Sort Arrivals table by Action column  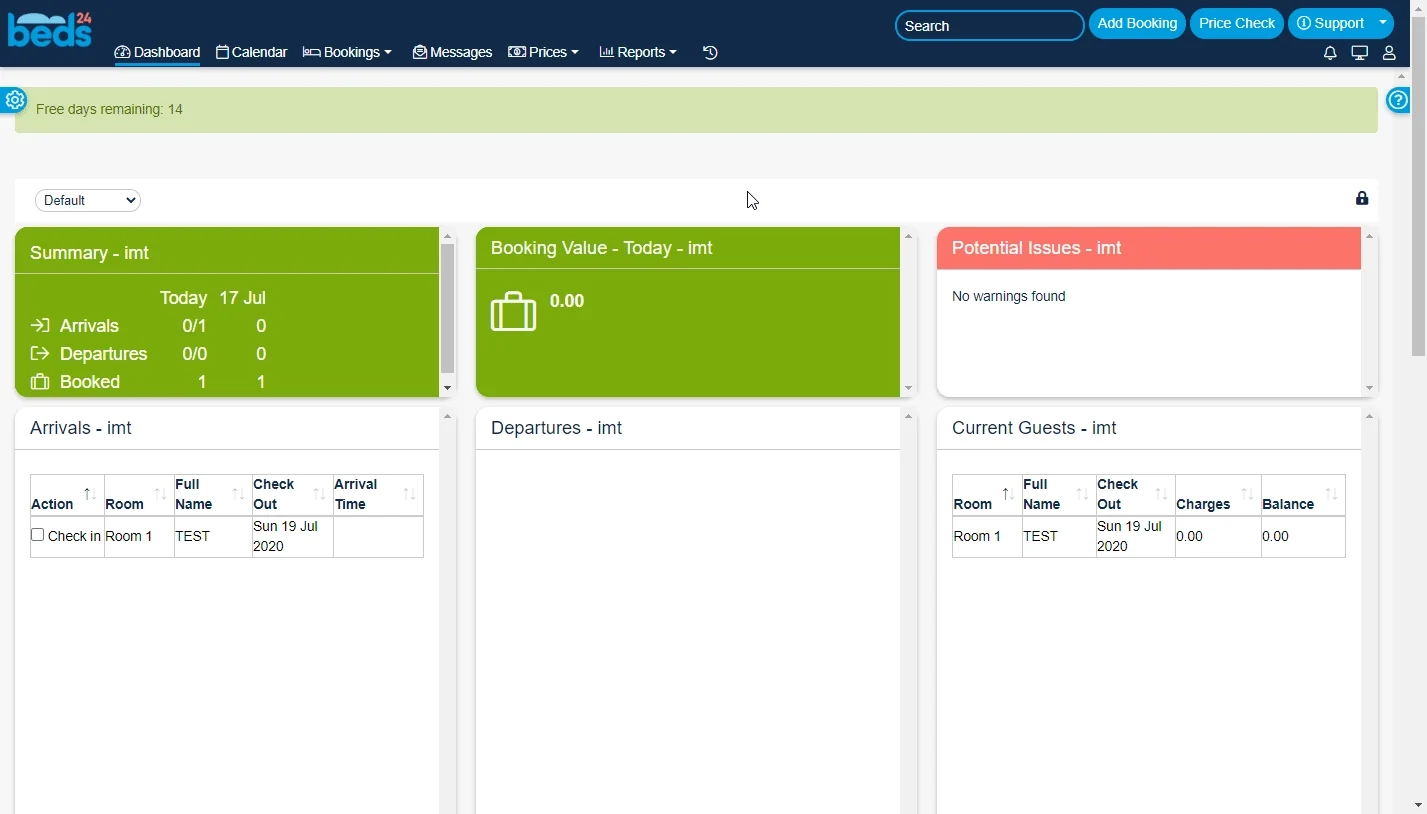(x=67, y=495)
